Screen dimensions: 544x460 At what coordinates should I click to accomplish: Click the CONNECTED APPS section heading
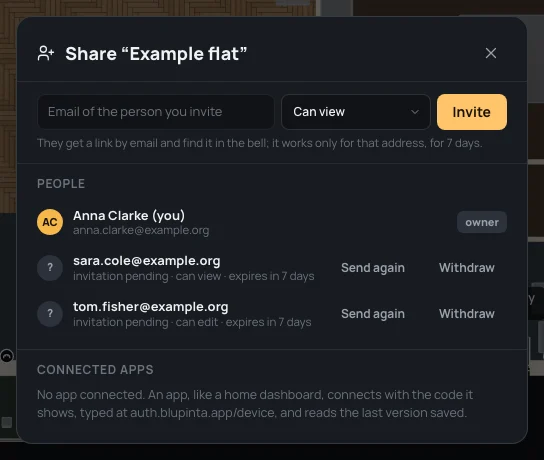[95, 370]
